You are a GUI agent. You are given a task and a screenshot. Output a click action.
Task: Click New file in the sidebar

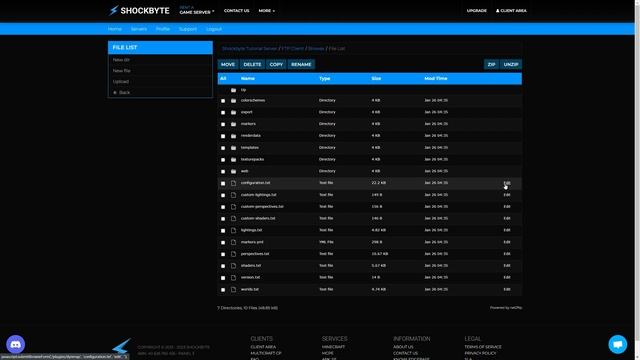tap(122, 71)
